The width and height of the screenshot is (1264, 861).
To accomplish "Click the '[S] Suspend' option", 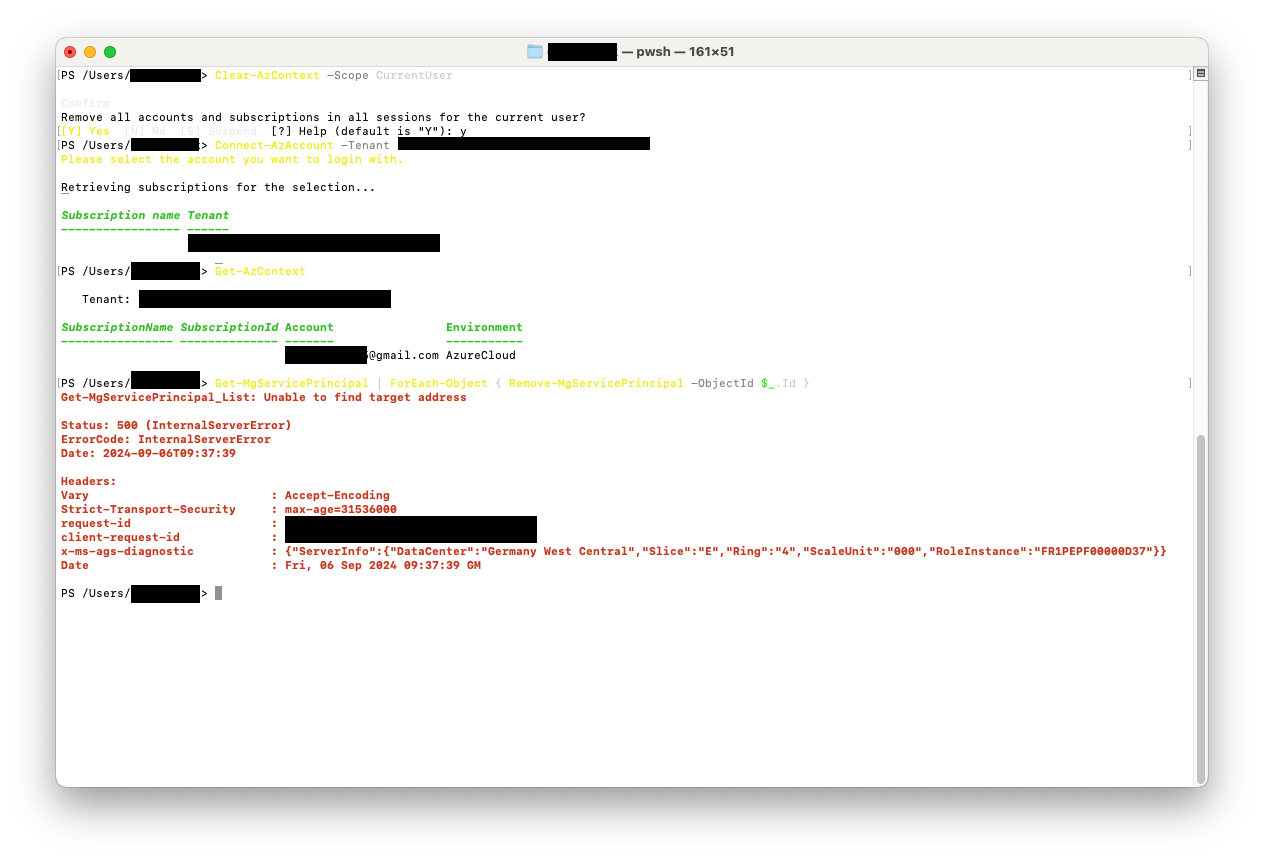I will 218,132.
